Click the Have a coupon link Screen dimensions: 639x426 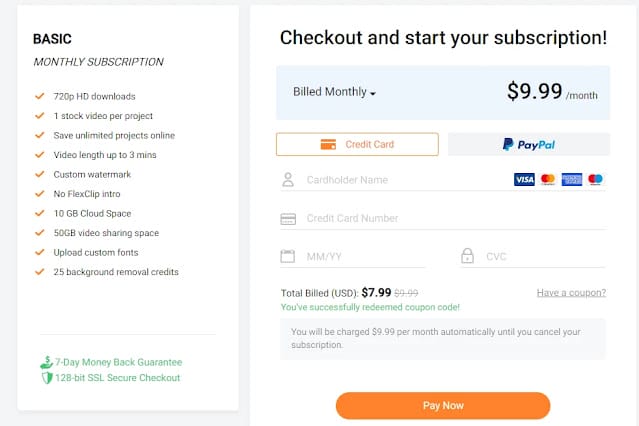570,293
